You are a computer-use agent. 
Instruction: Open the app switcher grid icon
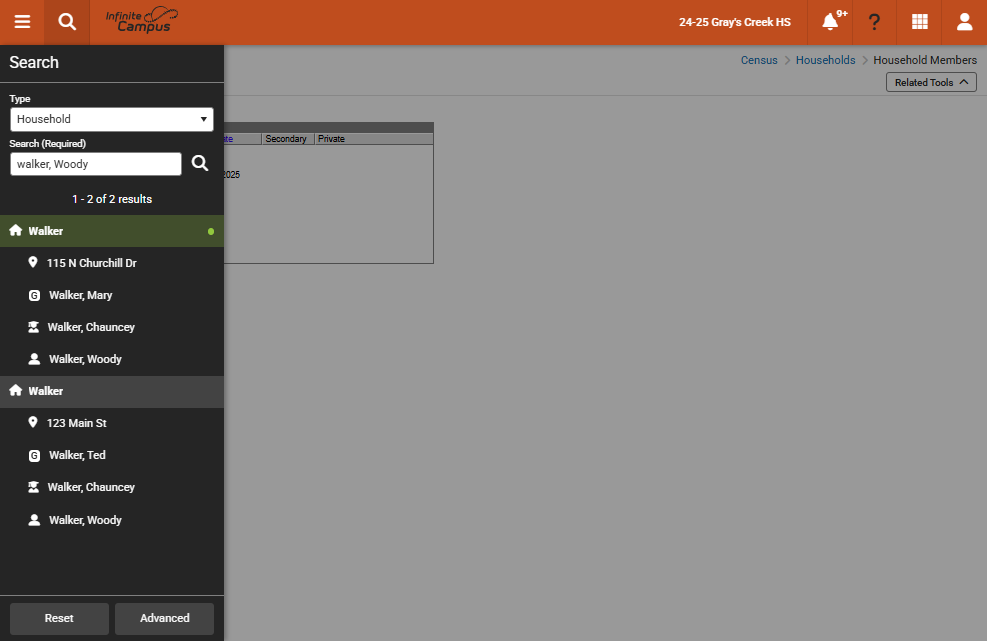pos(920,22)
